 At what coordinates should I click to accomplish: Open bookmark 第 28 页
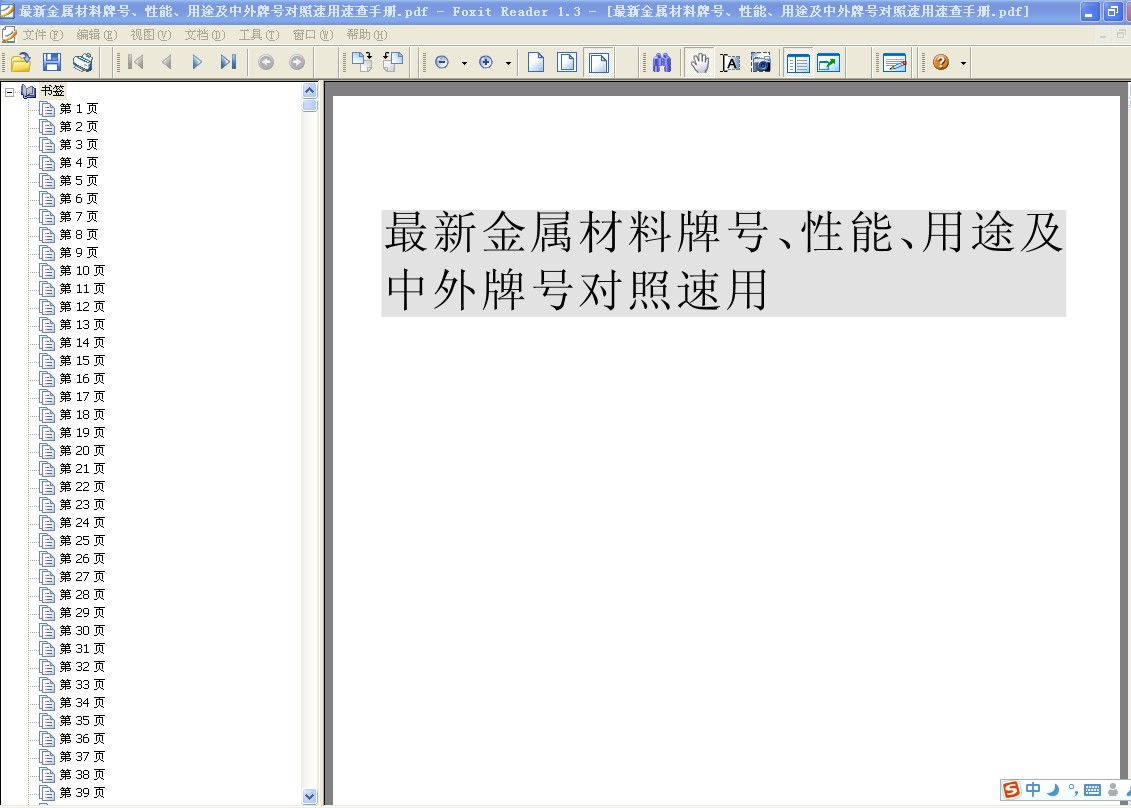(x=82, y=595)
